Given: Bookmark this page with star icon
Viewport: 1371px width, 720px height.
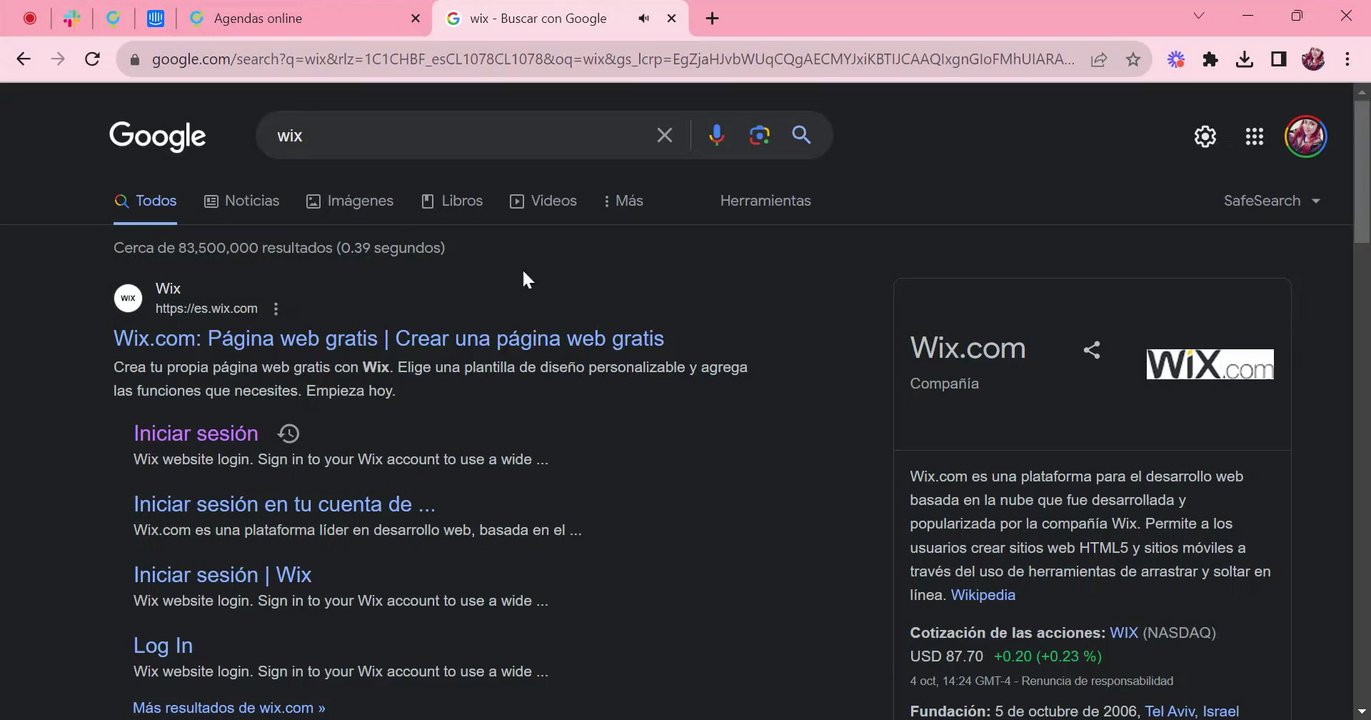Looking at the screenshot, I should (x=1133, y=59).
